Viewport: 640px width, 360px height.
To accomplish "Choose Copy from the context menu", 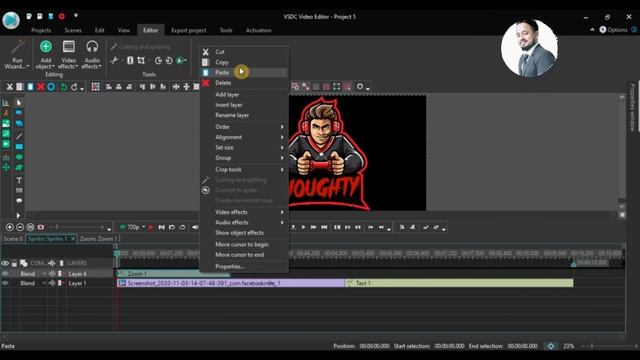I will (244, 62).
